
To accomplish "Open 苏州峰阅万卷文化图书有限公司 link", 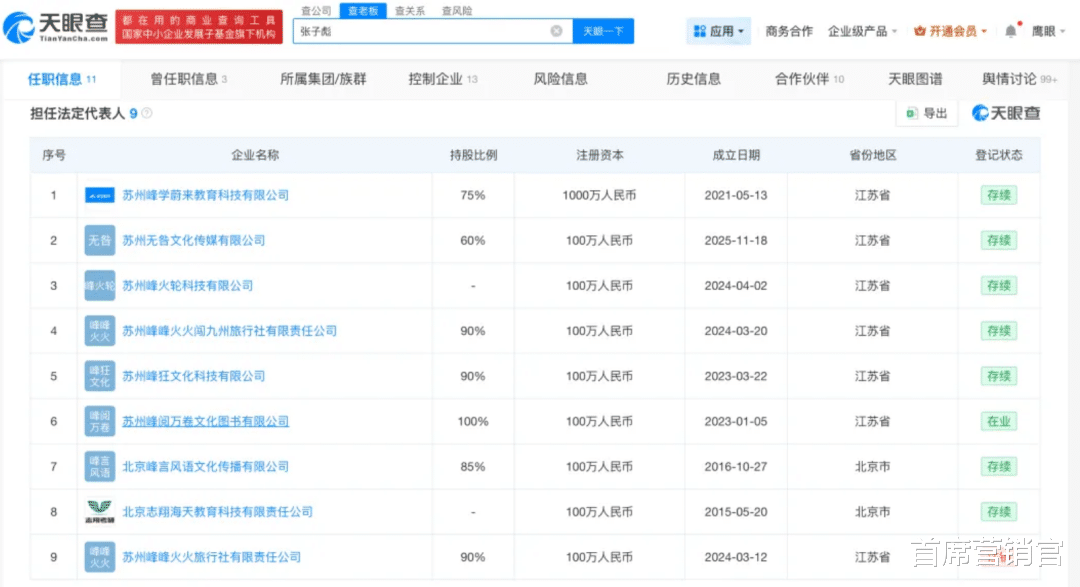I will [205, 421].
